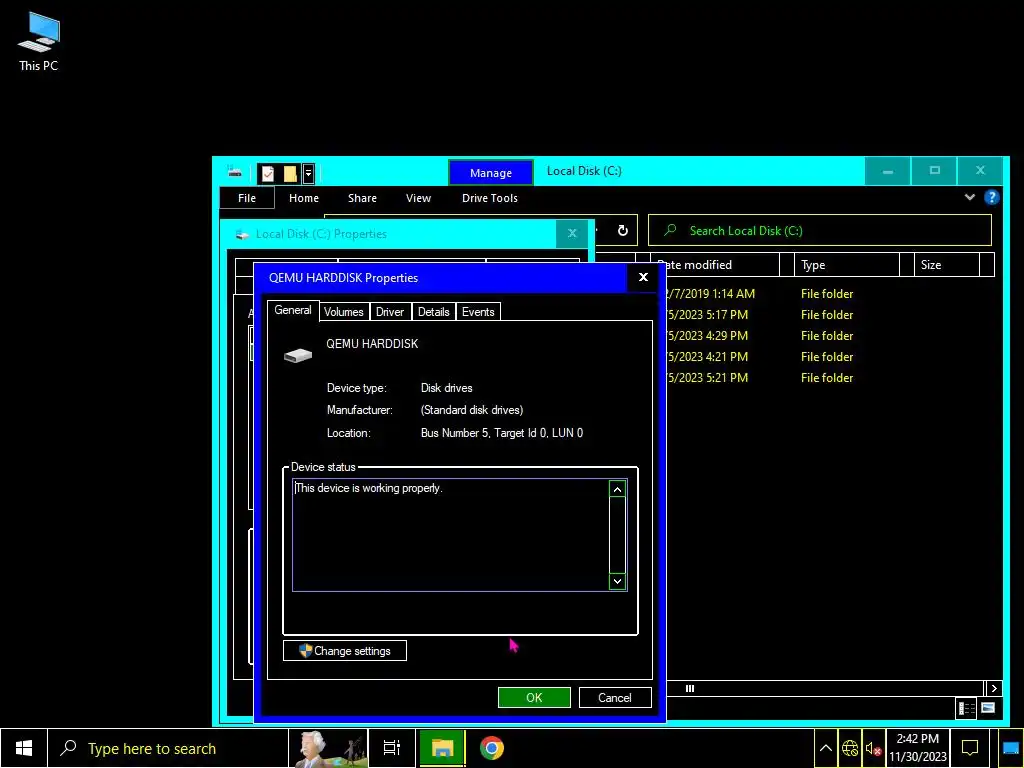Open the notification center icon
Image resolution: width=1024 pixels, height=768 pixels.
click(970, 748)
